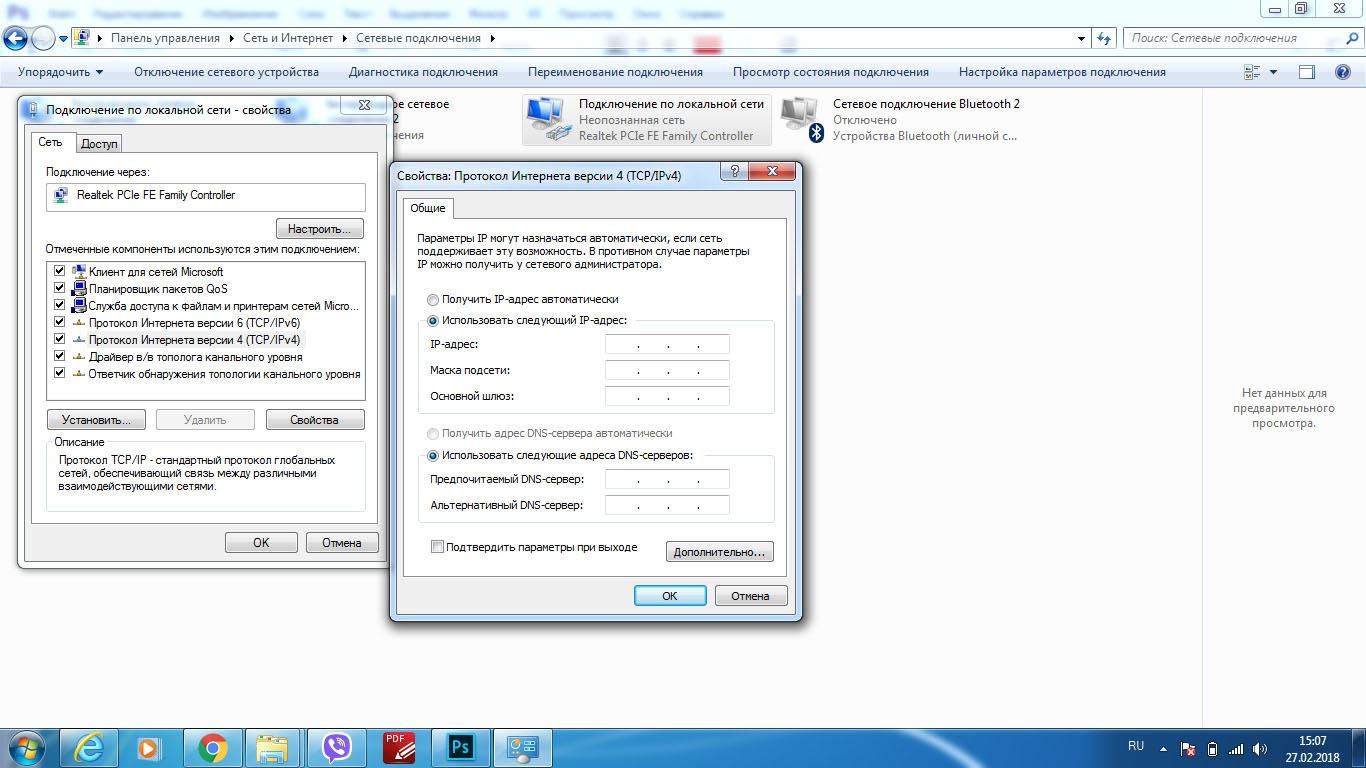Image resolution: width=1366 pixels, height=768 pixels.
Task: Click the question mark help button in IPv4 dialog
Action: (735, 171)
